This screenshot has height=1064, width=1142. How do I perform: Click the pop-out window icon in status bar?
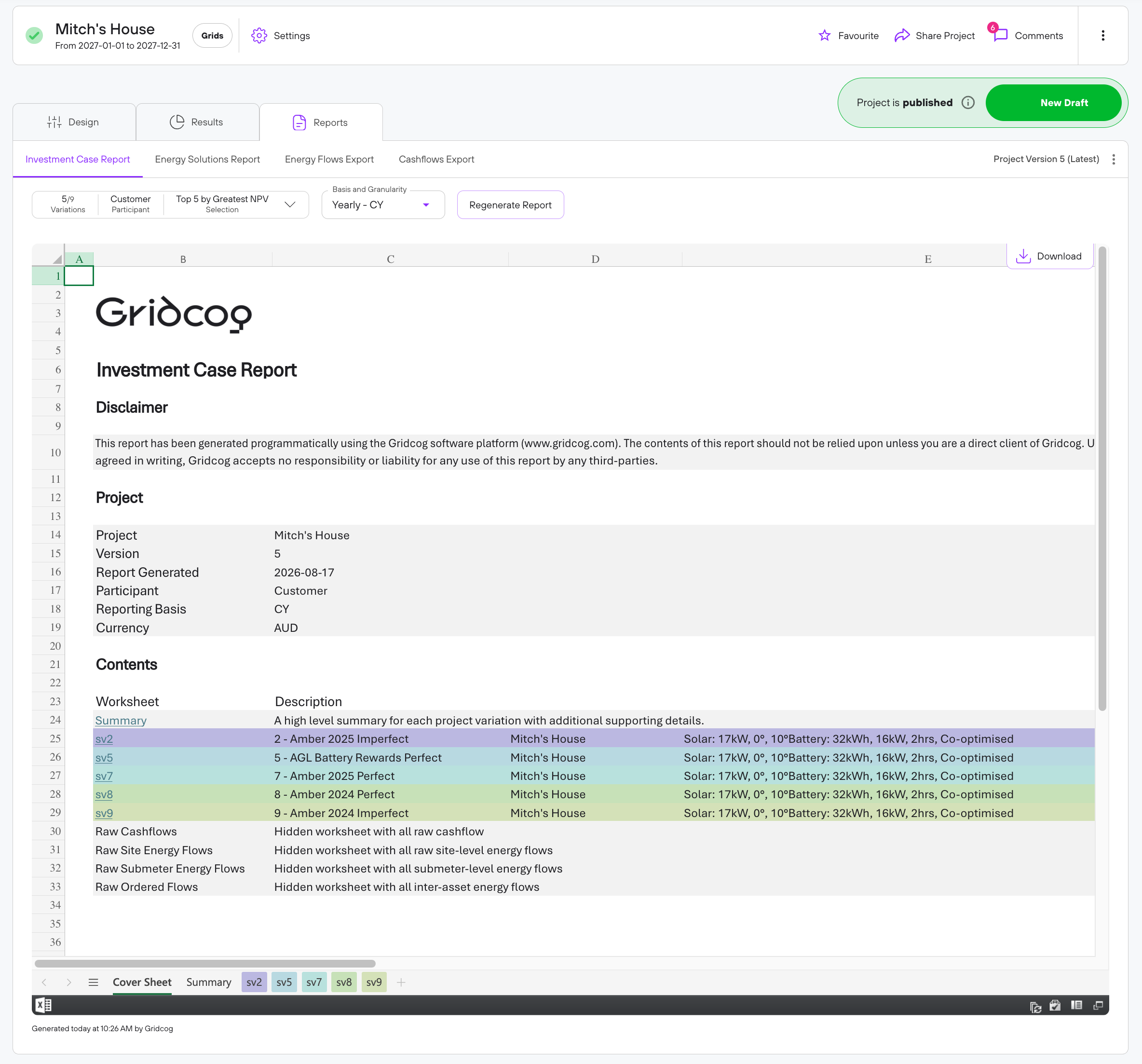(1098, 1006)
